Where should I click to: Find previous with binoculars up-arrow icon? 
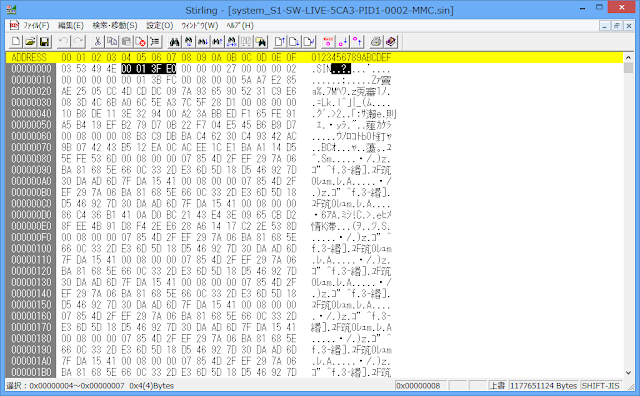[x=217, y=42]
